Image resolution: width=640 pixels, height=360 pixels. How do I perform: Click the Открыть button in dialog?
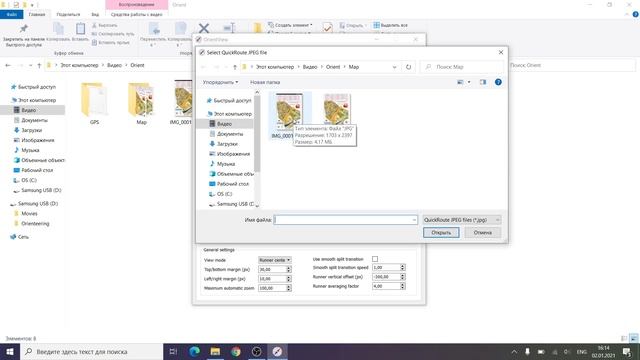tap(441, 233)
